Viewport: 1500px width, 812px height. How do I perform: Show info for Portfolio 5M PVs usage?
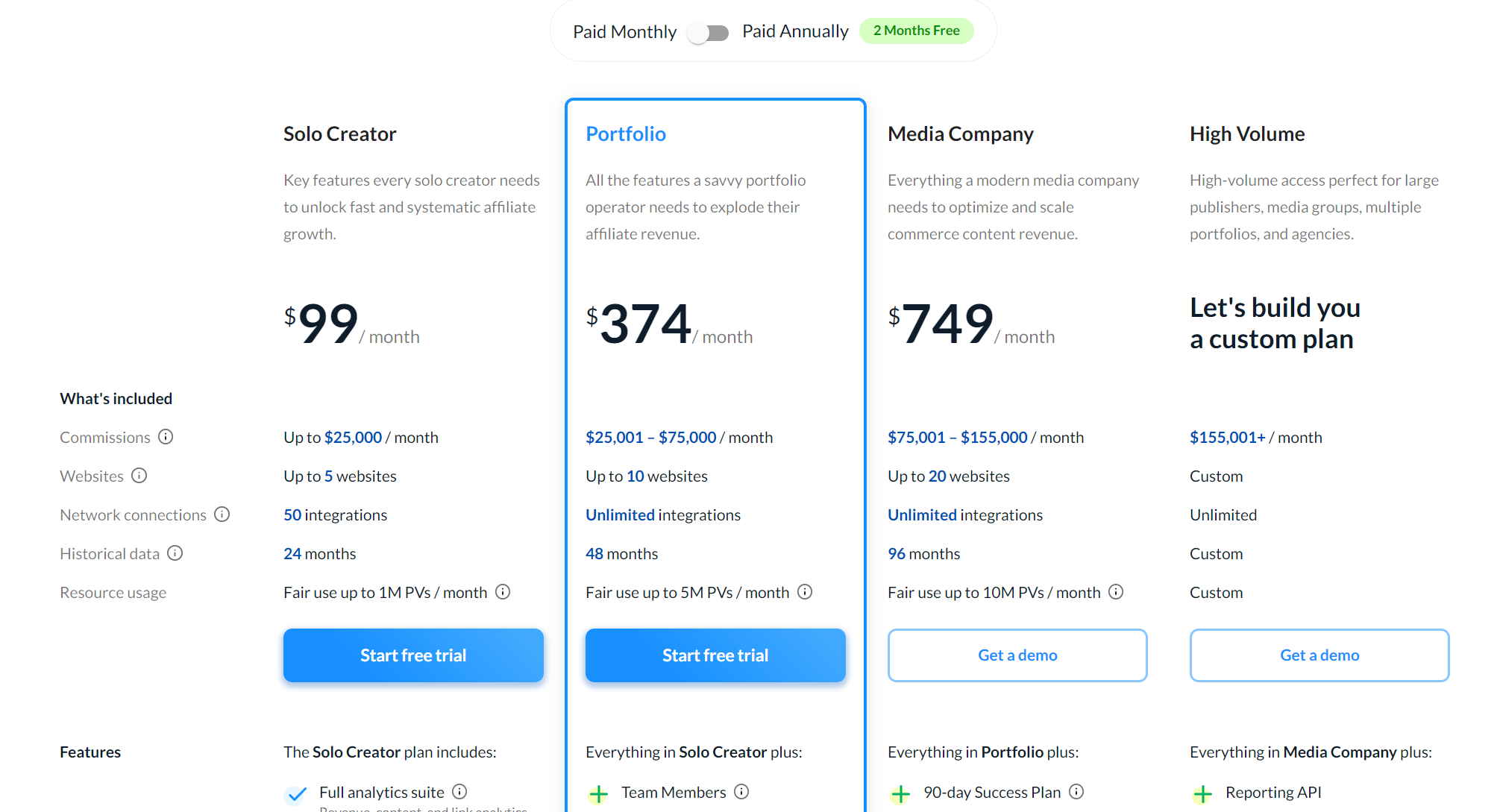[805, 592]
